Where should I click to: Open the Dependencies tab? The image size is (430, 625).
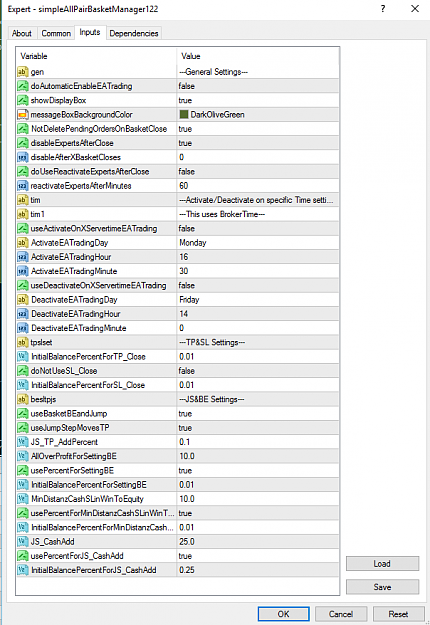[134, 33]
